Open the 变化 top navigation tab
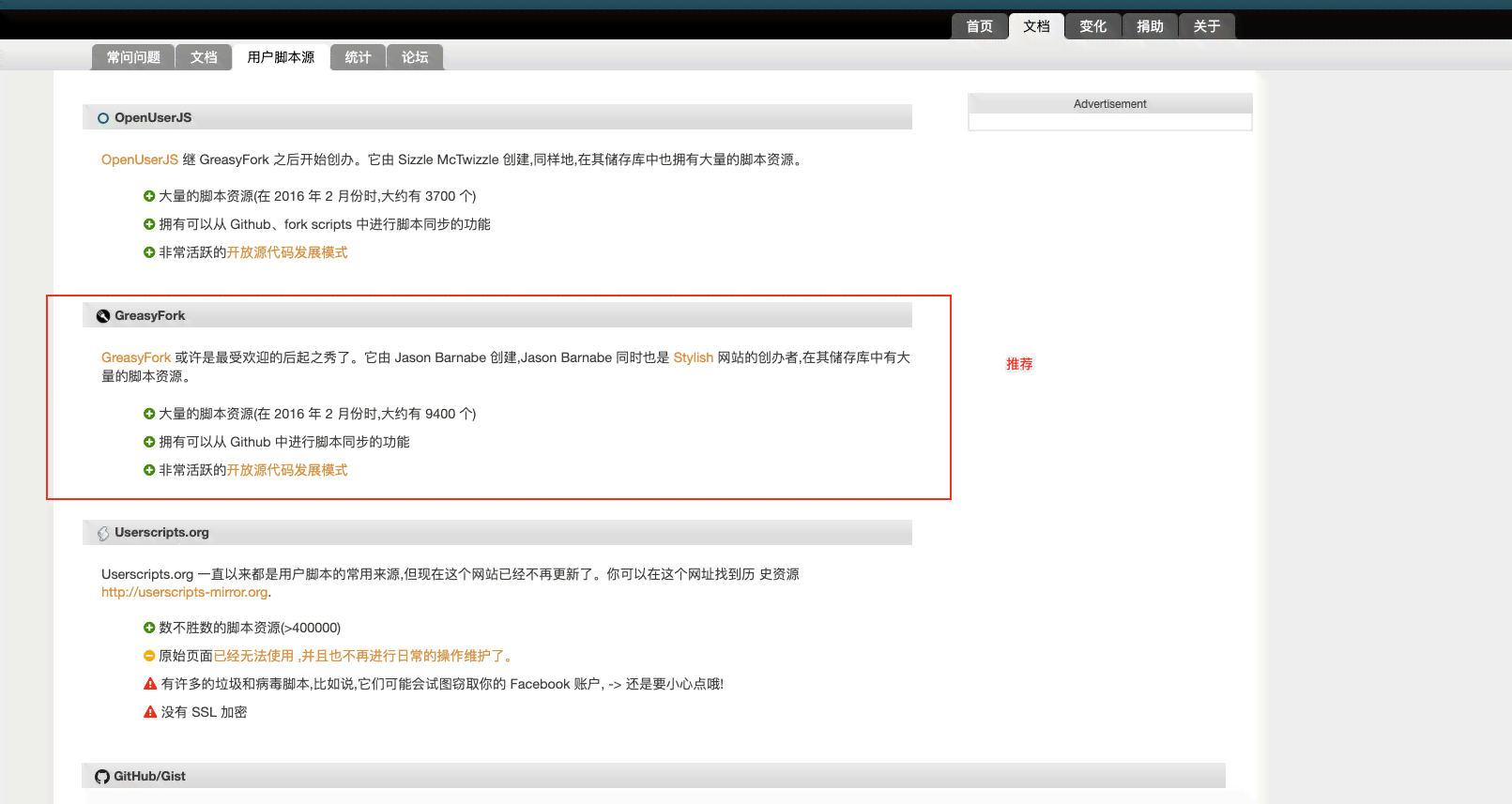This screenshot has height=804, width=1512. [1093, 26]
